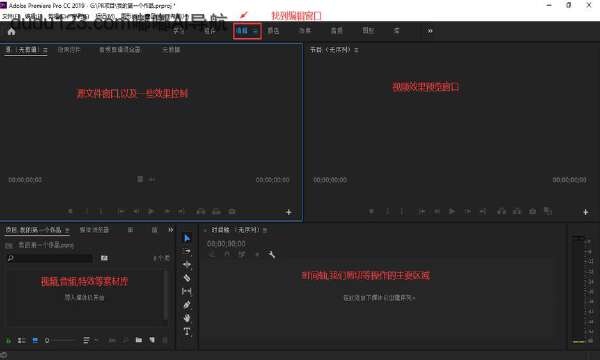Switch to the Audio Clip Mixer tab
Image resolution: width=600 pixels, height=360 pixels.
coord(120,50)
